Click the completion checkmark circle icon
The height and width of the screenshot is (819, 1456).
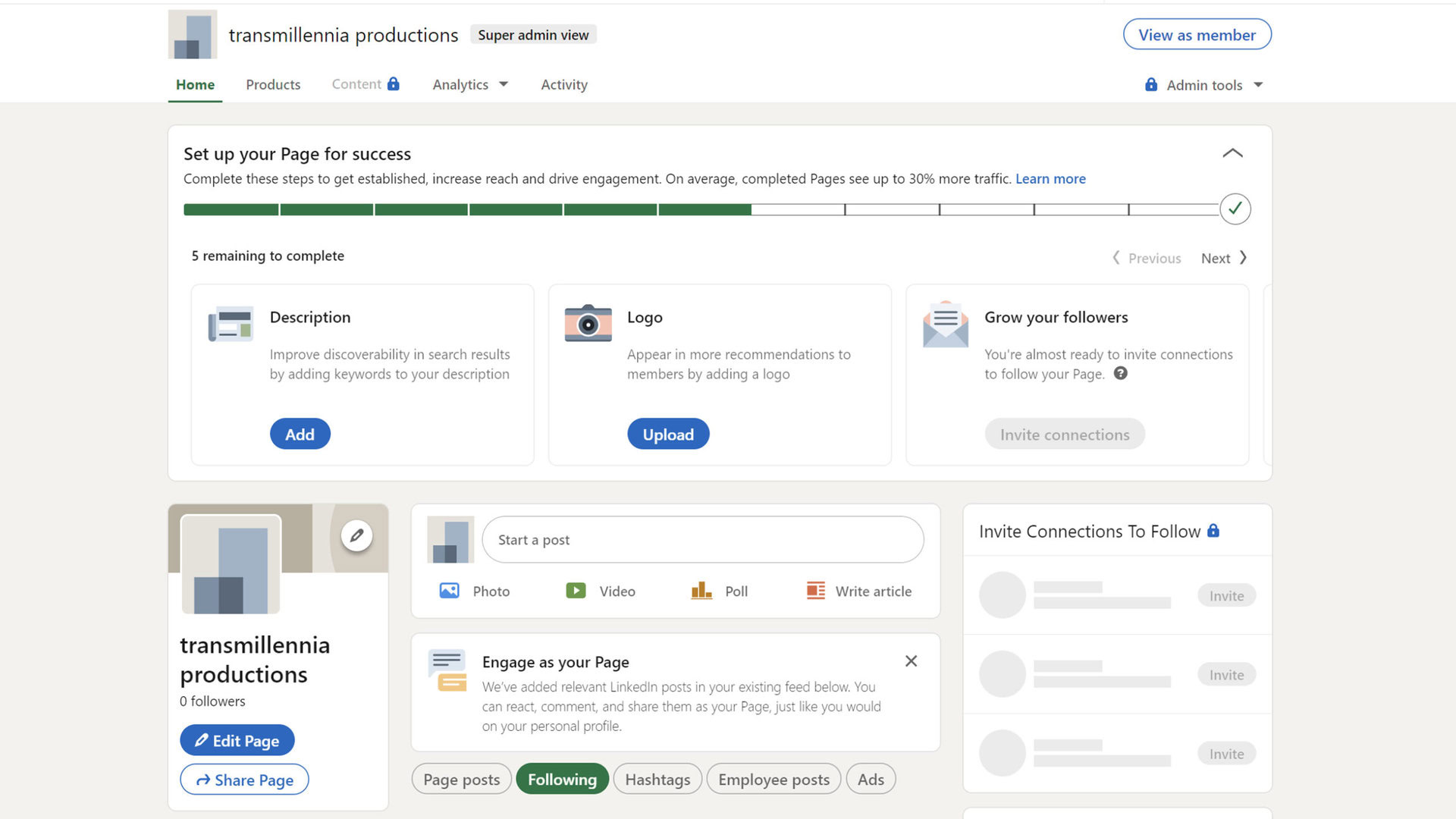(1235, 209)
